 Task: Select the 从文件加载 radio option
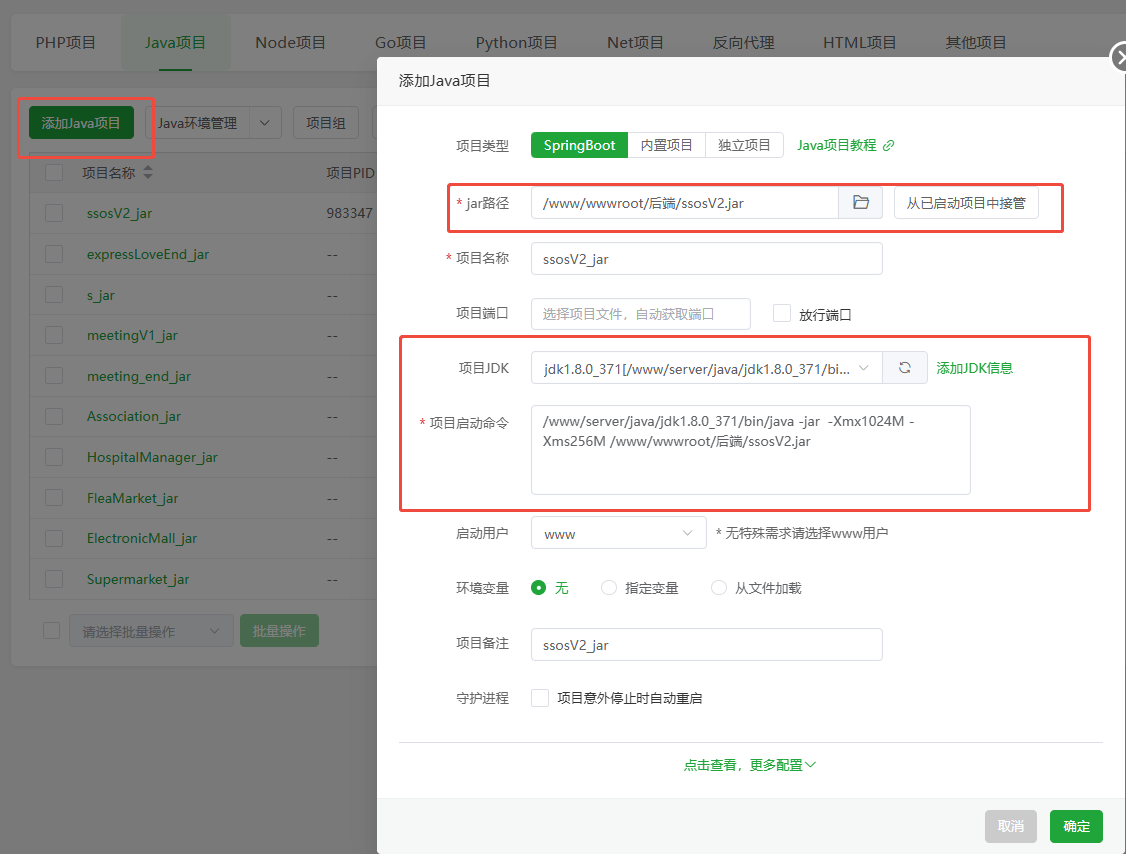click(x=718, y=588)
